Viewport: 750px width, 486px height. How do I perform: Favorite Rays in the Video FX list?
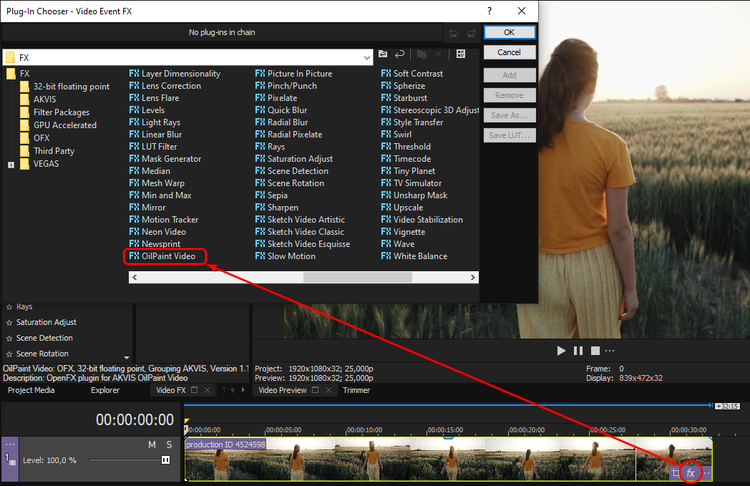[9, 307]
